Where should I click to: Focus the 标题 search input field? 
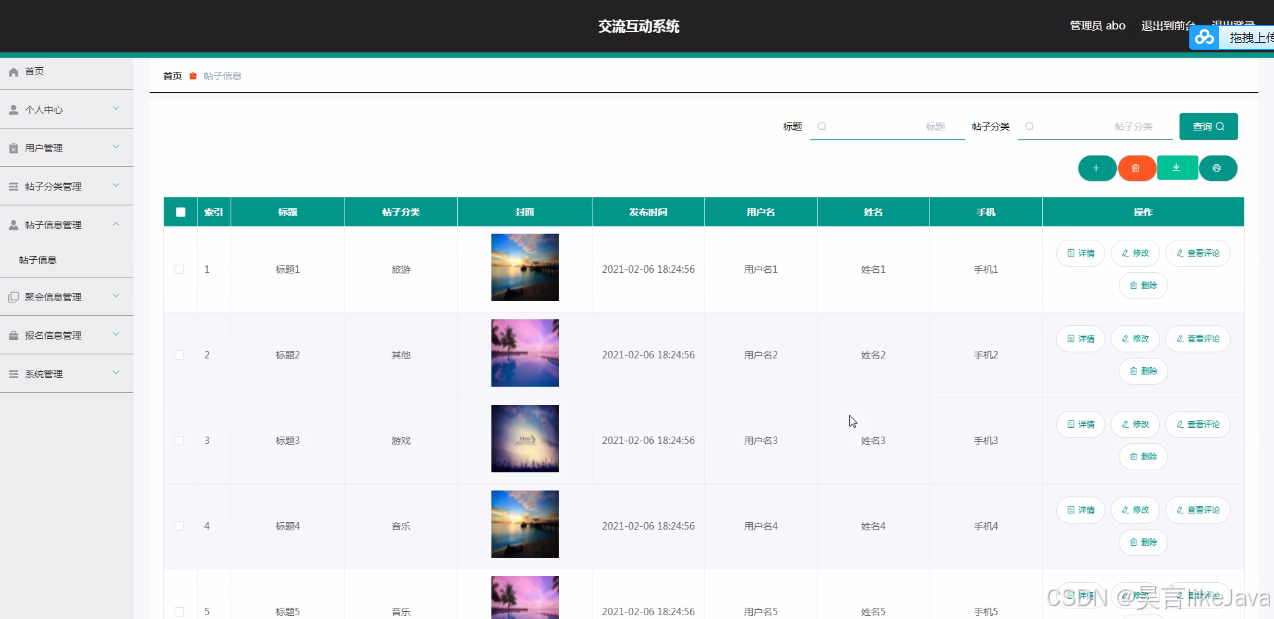coord(887,127)
